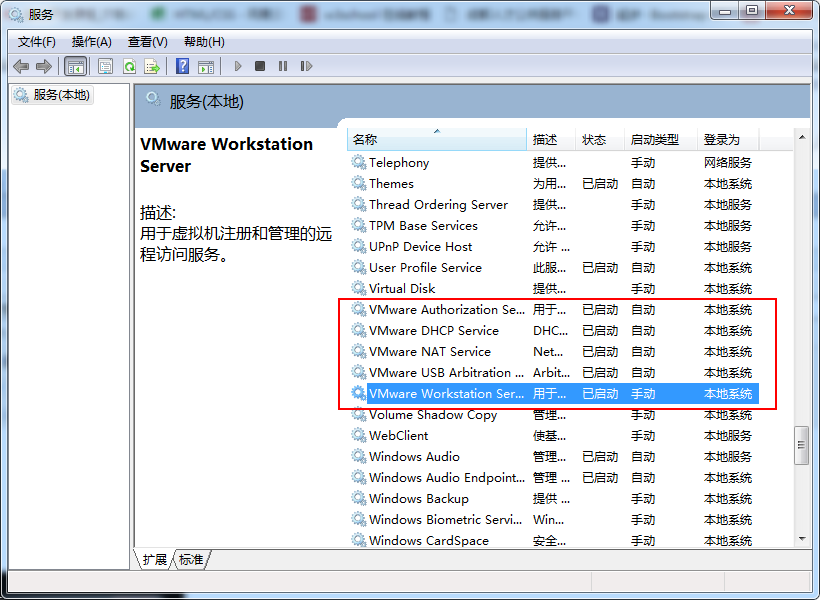Click gear icon of Windows Backup service
Image resolution: width=820 pixels, height=600 pixels.
(x=358, y=499)
